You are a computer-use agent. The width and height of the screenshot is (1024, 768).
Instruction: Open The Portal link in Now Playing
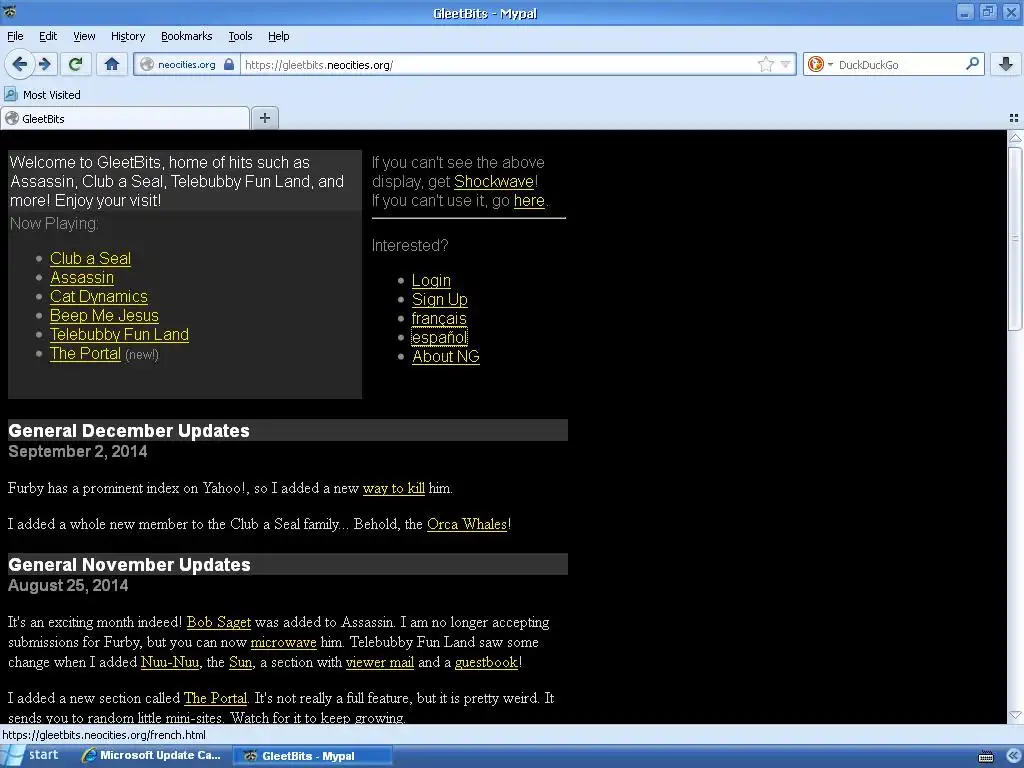coord(85,353)
